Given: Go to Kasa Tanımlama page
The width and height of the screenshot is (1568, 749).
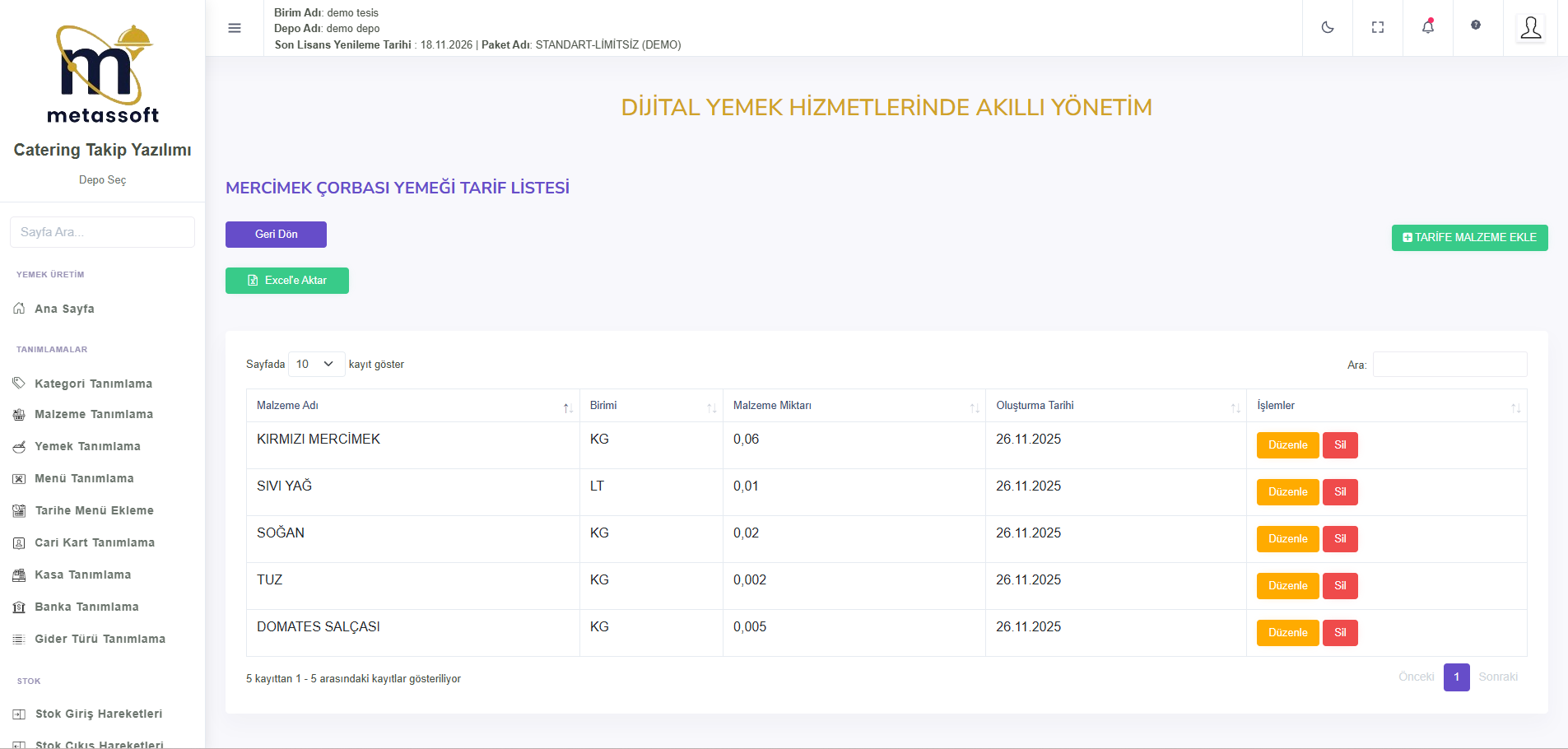Looking at the screenshot, I should [x=82, y=575].
